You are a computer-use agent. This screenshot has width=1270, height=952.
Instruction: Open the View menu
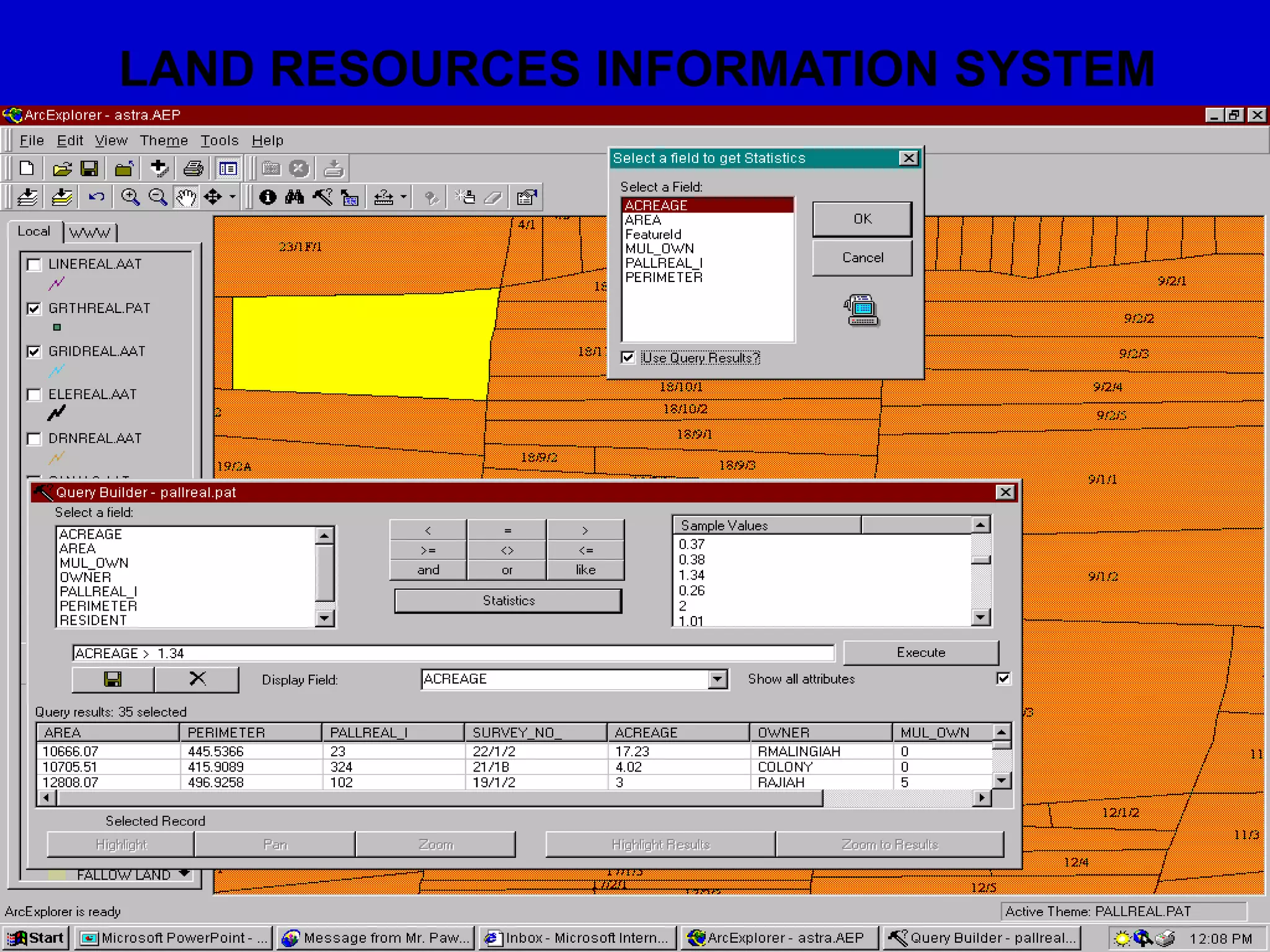point(111,141)
